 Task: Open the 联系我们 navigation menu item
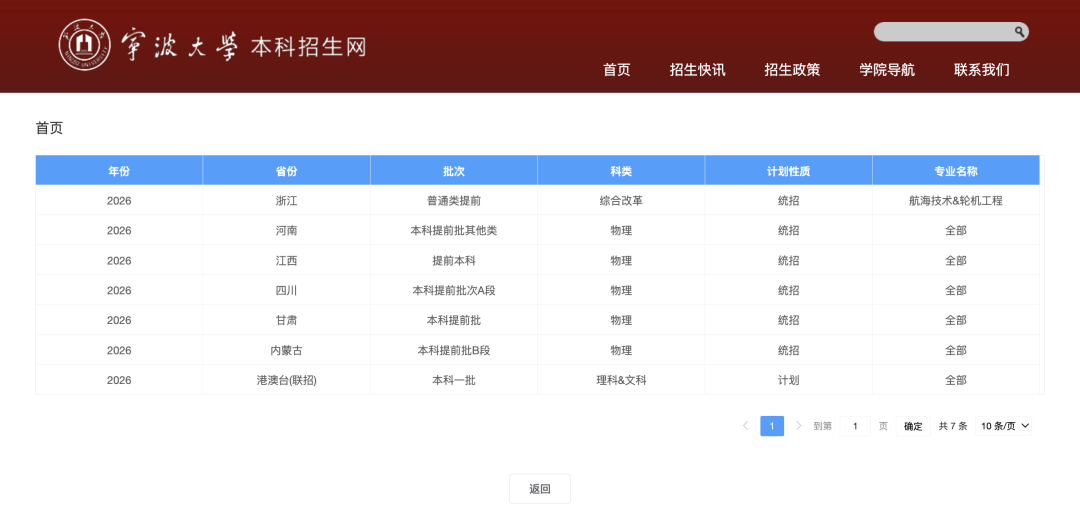point(982,70)
